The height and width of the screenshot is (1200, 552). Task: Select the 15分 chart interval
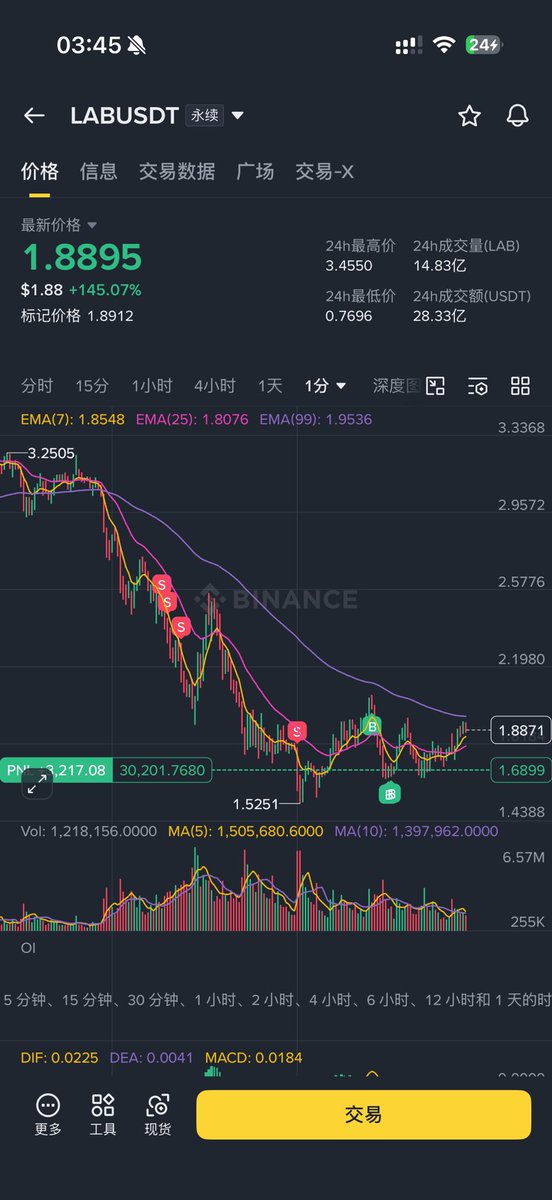[x=92, y=386]
